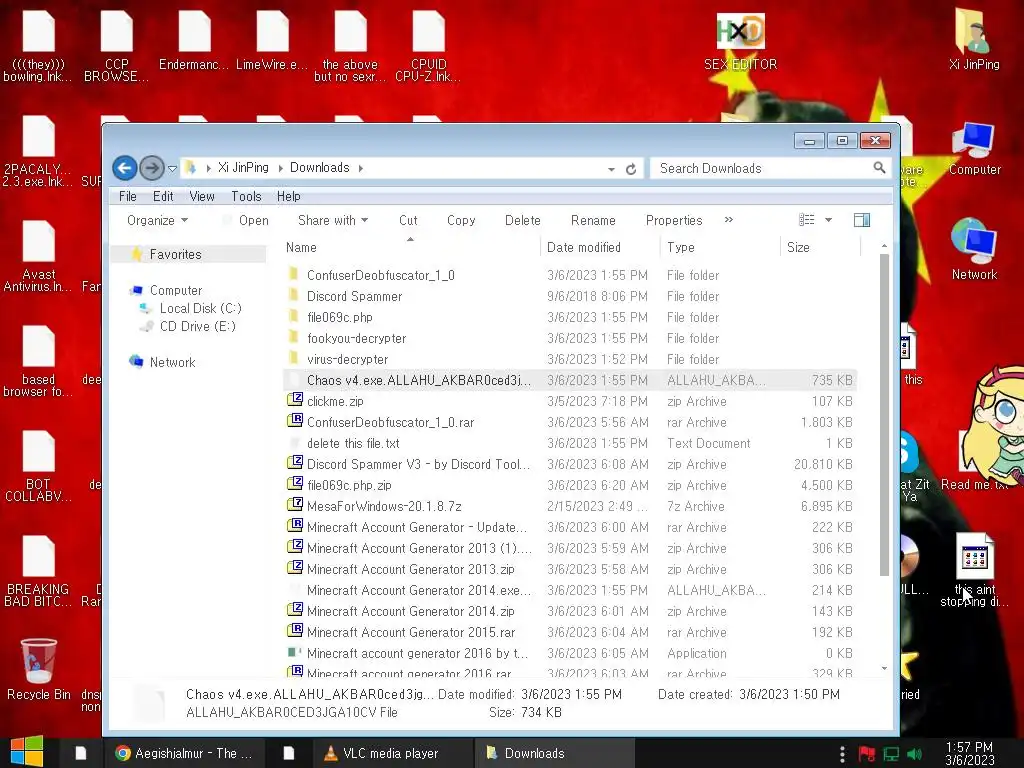Expand the address bar history dropdown
Screen dimensions: 1024x768
(x=611, y=169)
